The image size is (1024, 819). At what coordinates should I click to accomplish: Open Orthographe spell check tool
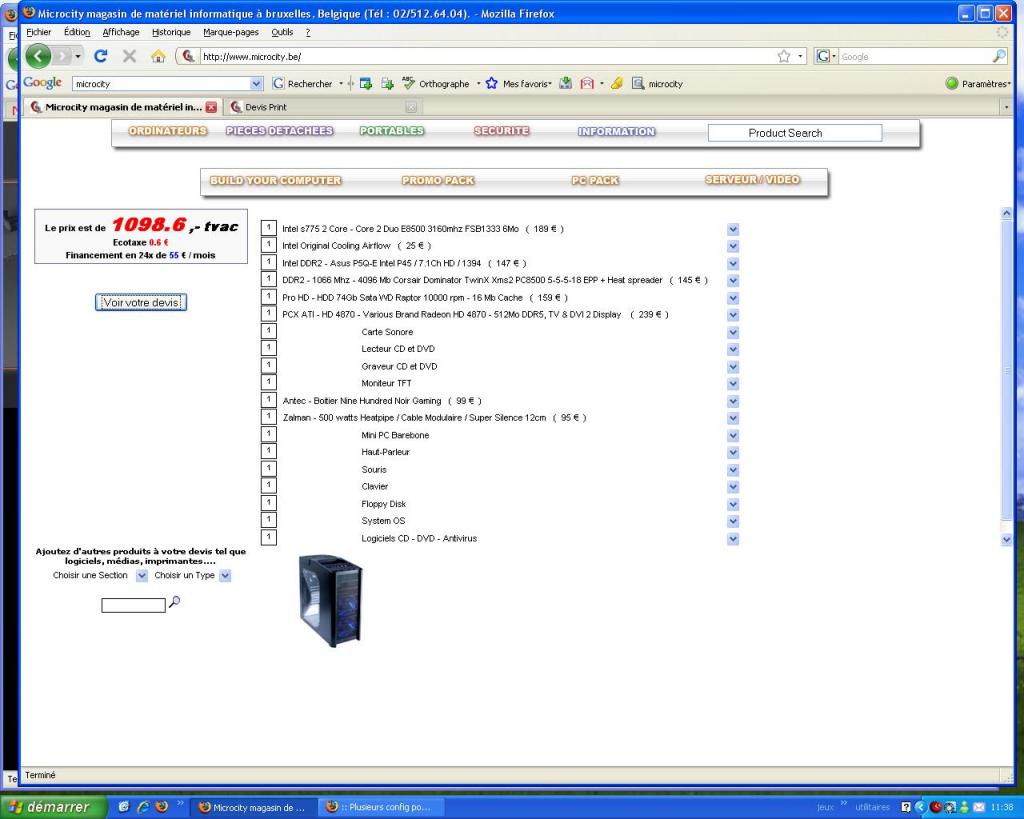point(436,84)
